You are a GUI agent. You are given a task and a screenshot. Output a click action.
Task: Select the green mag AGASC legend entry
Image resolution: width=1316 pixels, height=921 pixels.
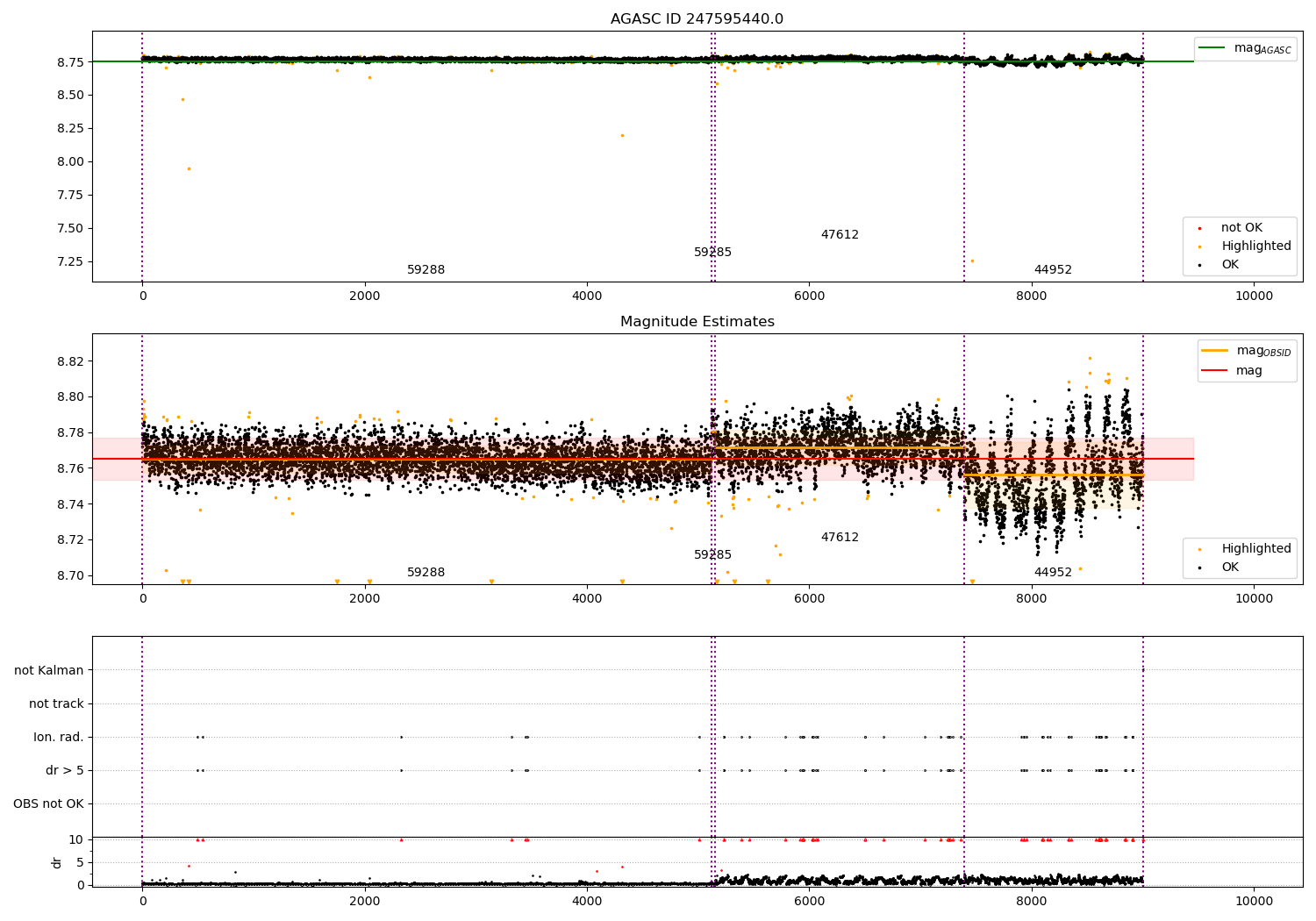(1245, 48)
